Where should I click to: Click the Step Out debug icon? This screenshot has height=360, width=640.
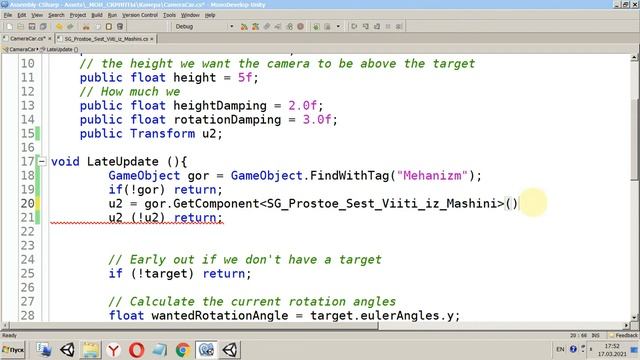(377, 27)
